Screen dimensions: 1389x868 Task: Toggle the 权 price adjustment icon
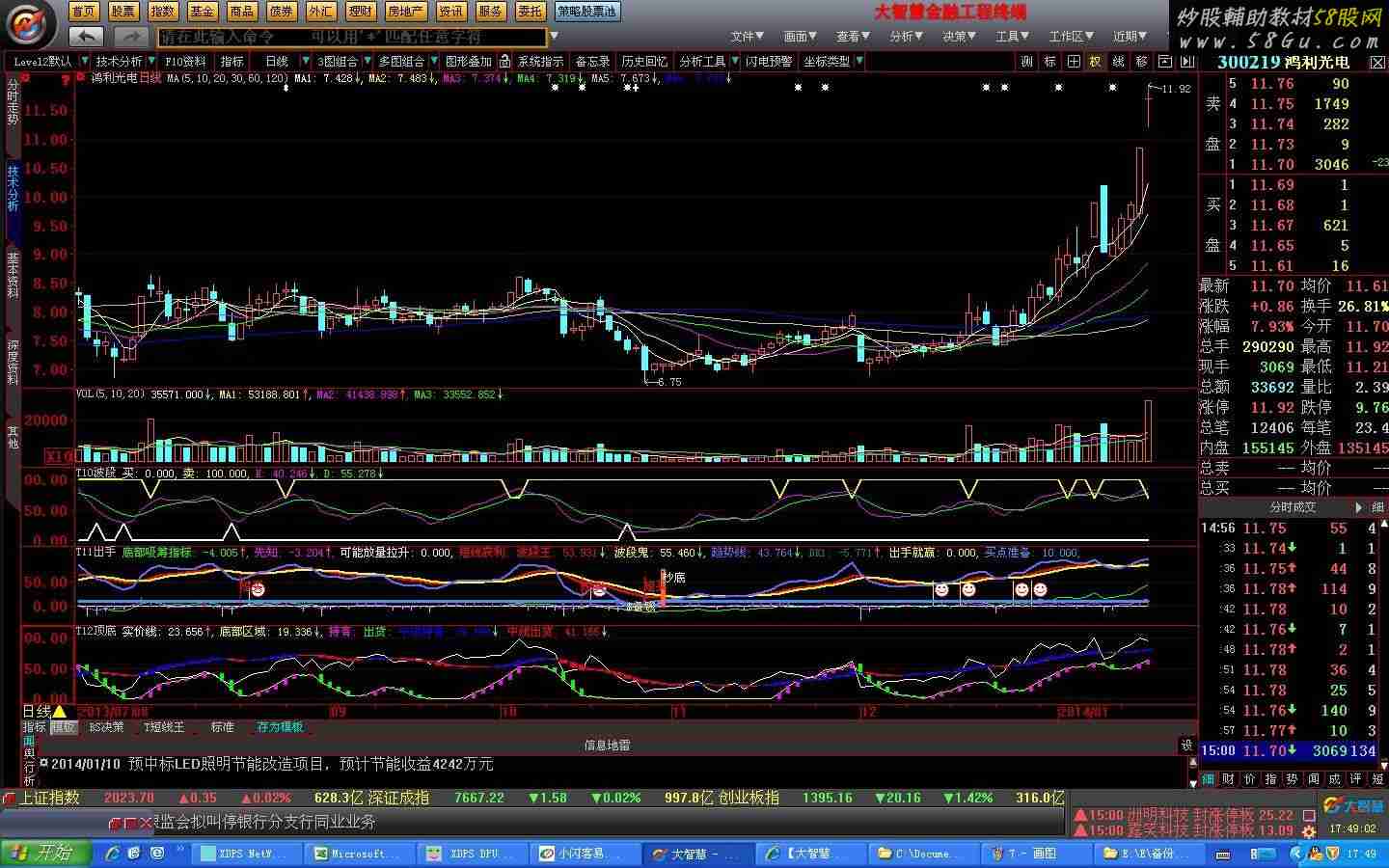pos(1096,61)
